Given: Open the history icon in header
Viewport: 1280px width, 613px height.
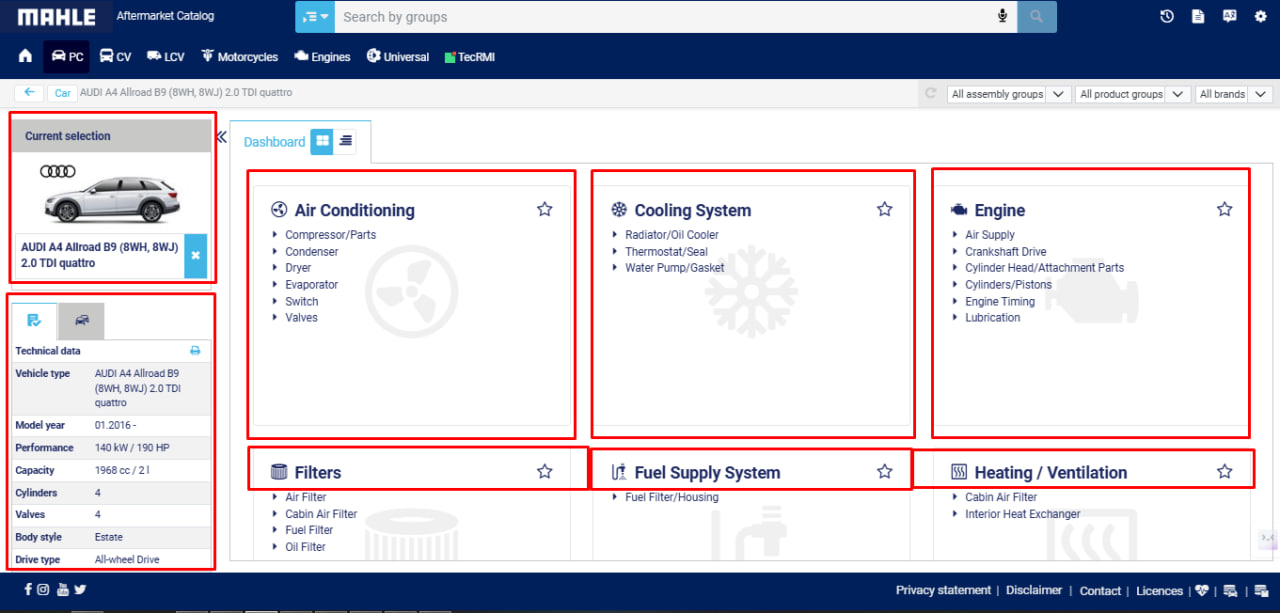Looking at the screenshot, I should [1167, 17].
